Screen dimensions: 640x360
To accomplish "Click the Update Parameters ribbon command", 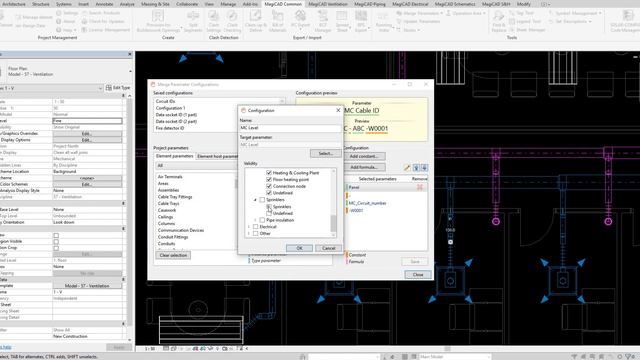I will (417, 21).
